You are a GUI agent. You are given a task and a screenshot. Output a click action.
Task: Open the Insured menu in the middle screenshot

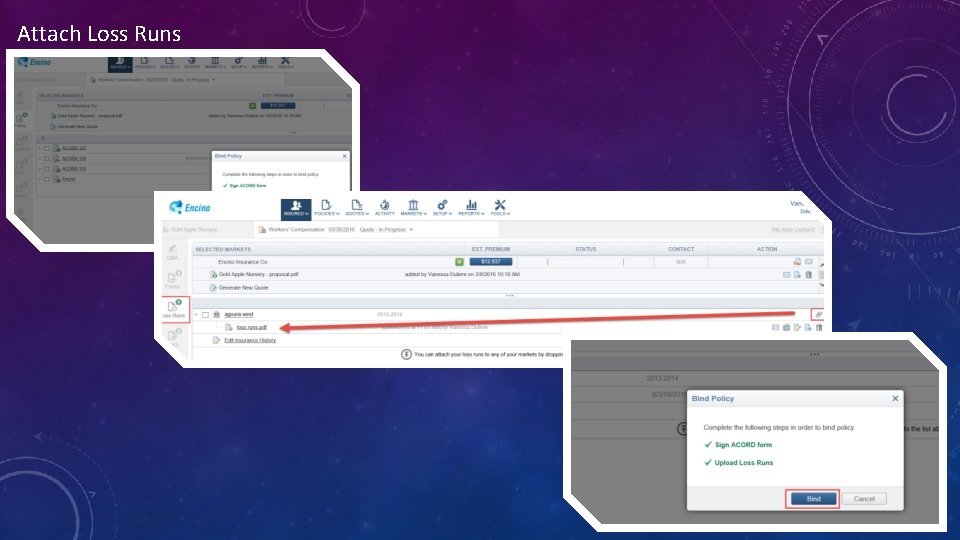296,208
